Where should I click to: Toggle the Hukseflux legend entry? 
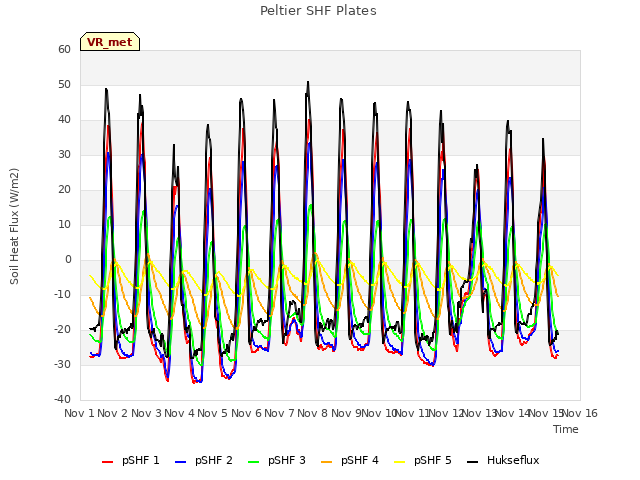click(503, 460)
